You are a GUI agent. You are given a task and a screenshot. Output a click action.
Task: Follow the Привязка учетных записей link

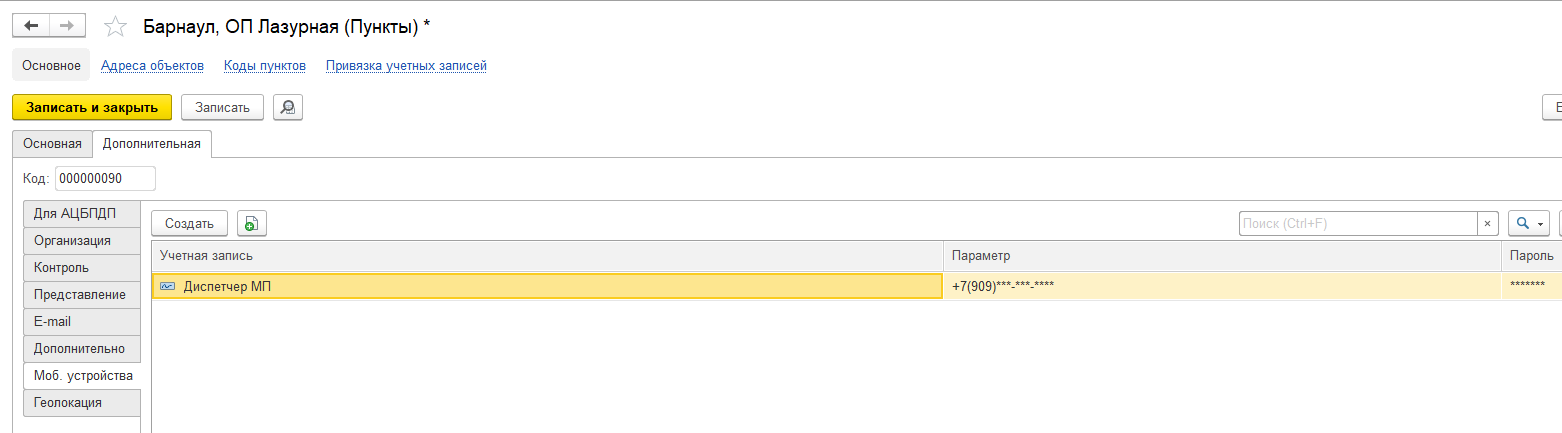coord(406,66)
